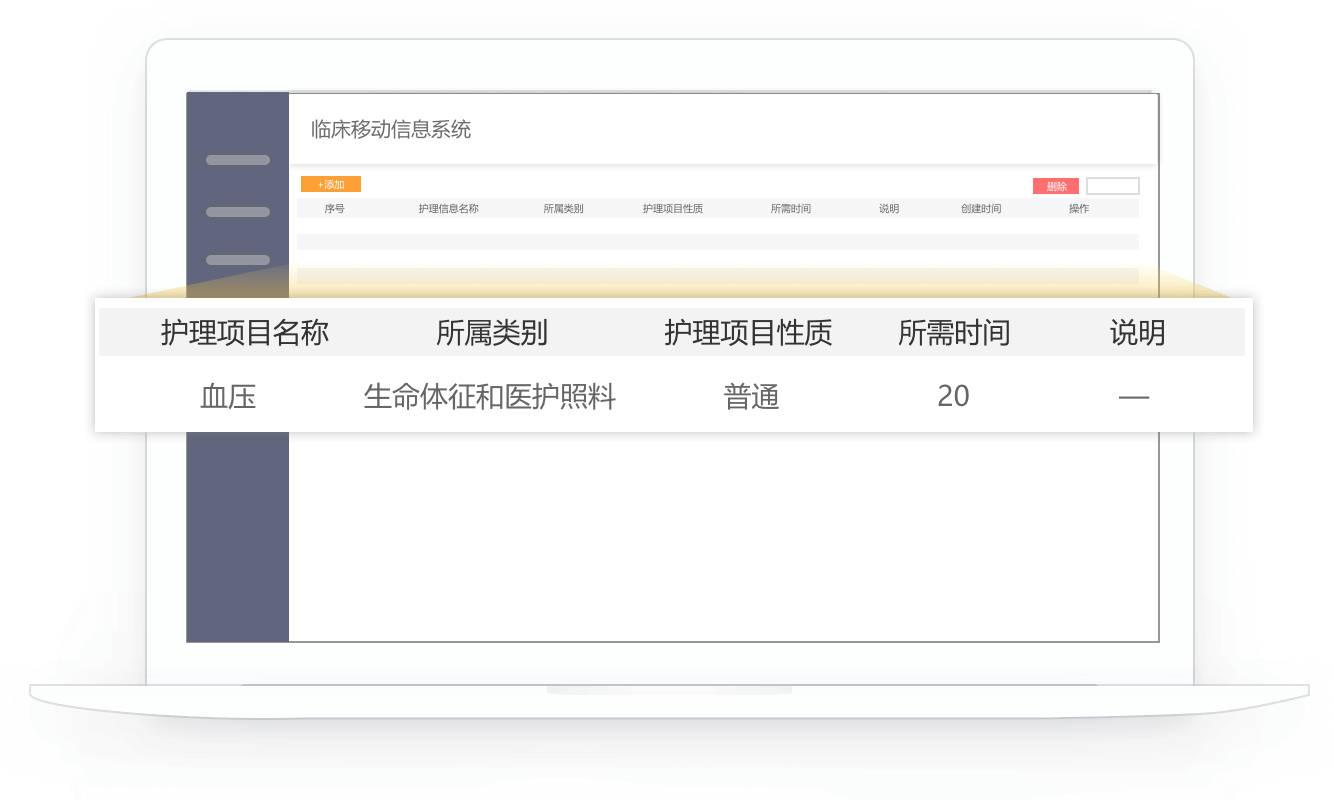1334x800 pixels.
Task: Select the time value 20 cell
Action: point(953,396)
